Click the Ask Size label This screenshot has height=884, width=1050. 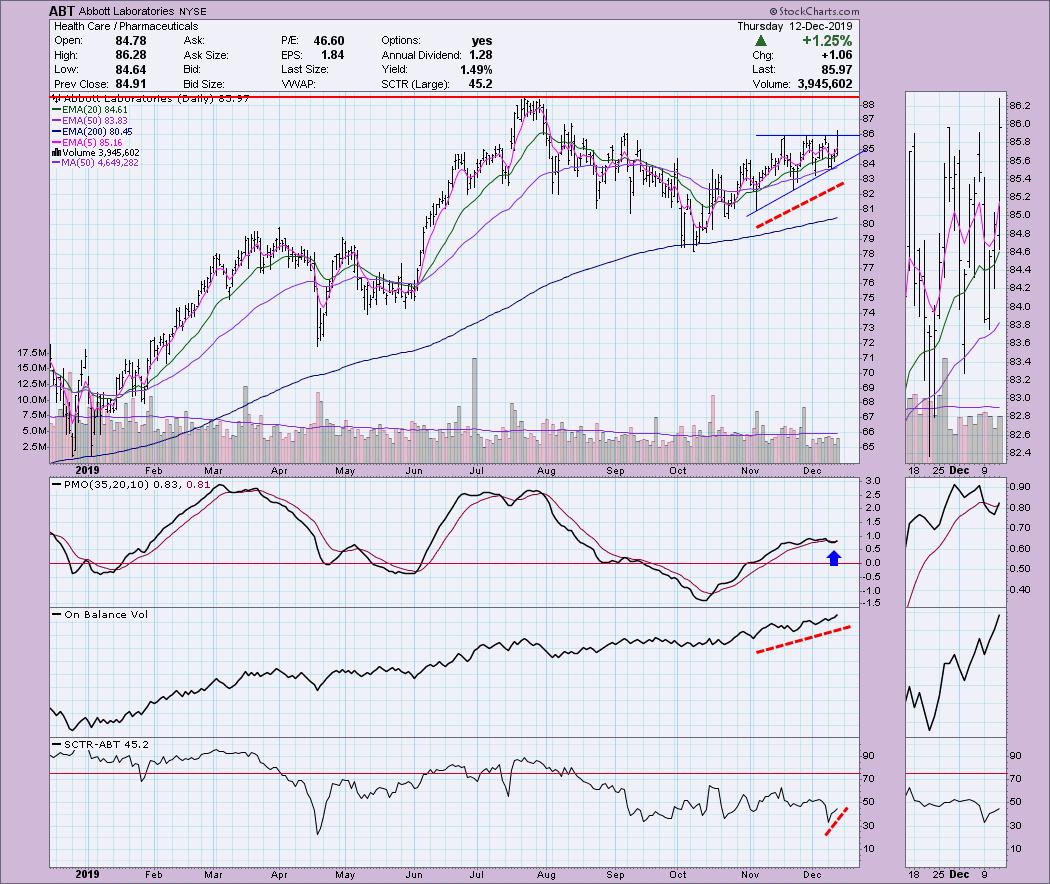tap(206, 56)
